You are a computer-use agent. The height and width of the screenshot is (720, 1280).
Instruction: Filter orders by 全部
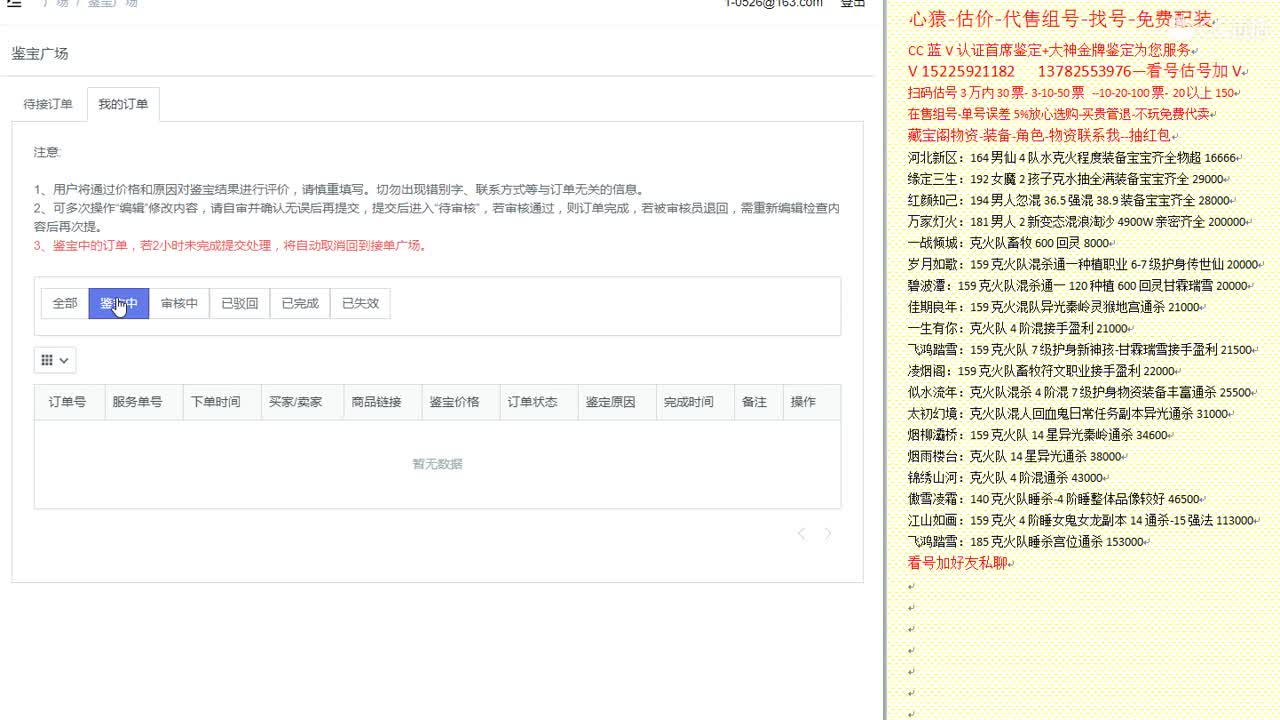[x=65, y=303]
